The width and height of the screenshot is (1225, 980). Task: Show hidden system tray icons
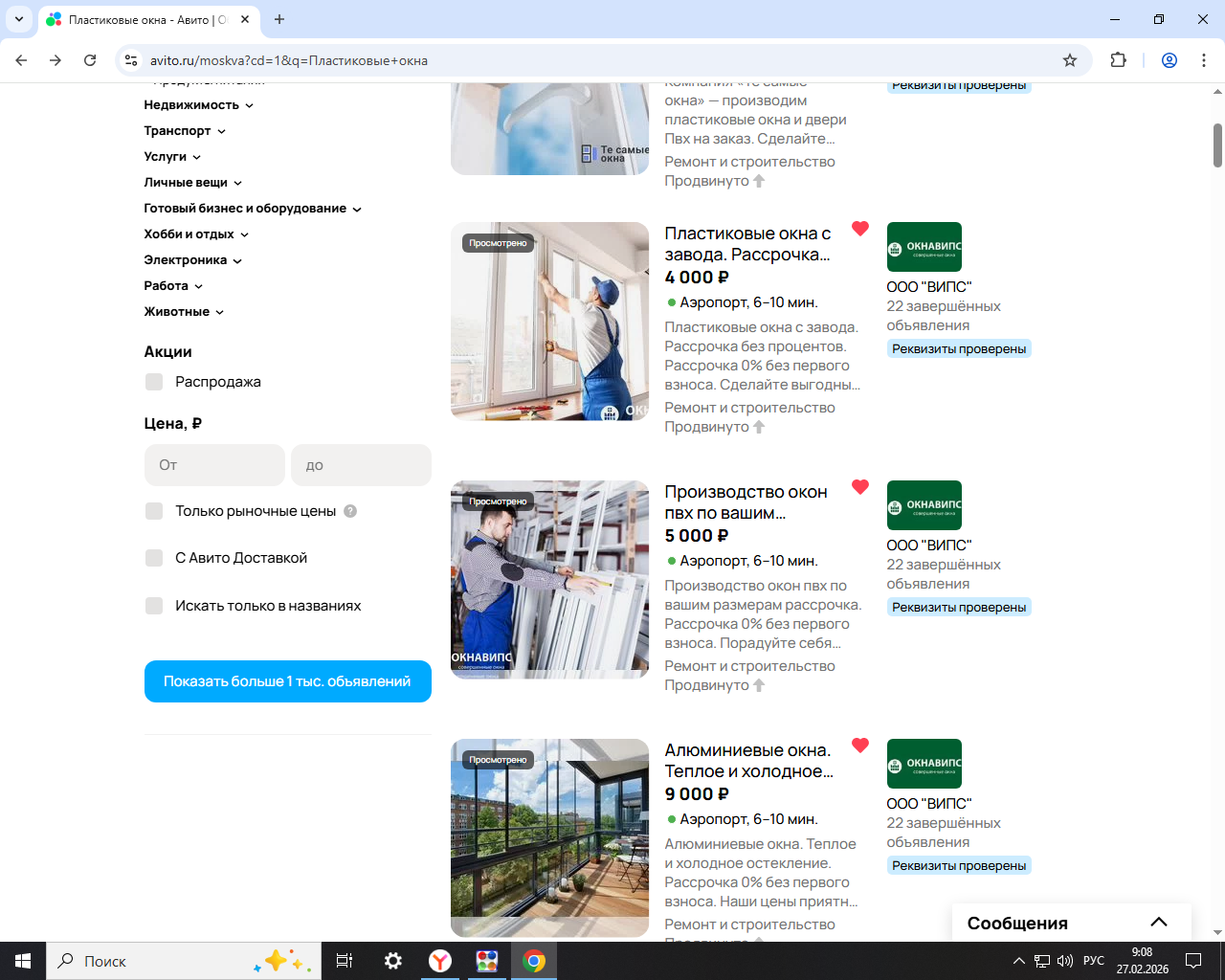pos(1019,961)
